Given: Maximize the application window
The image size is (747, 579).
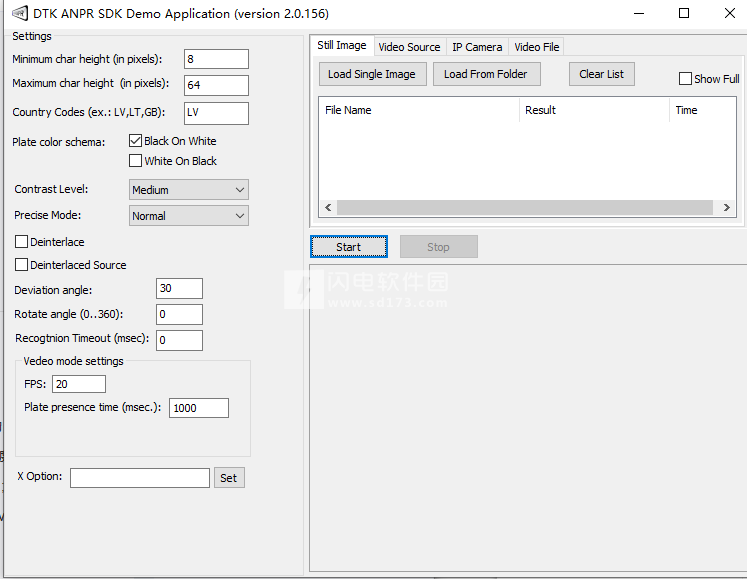Looking at the screenshot, I should click(x=684, y=13).
